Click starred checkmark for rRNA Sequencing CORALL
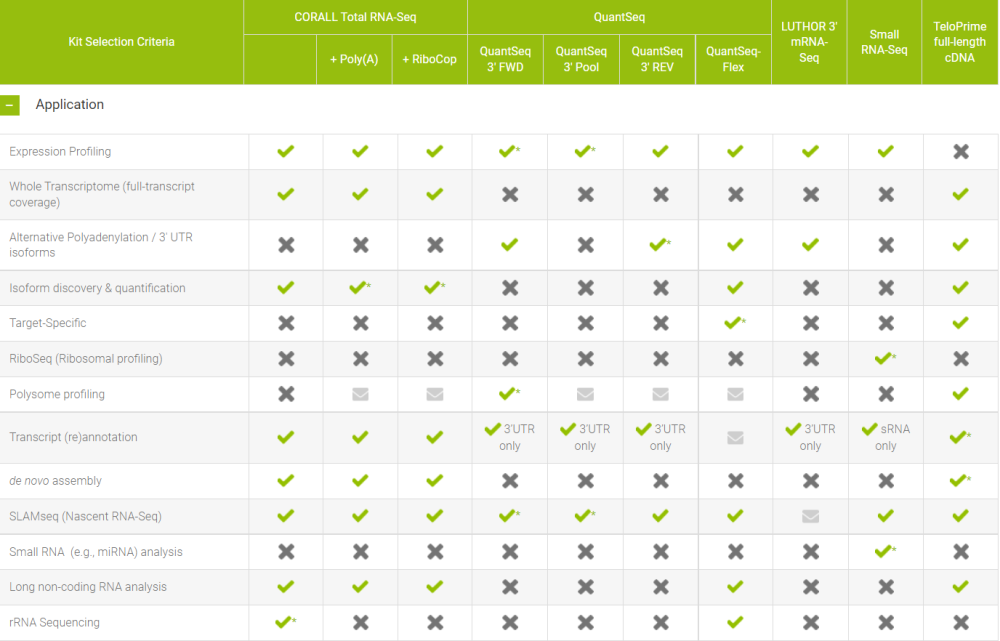The image size is (1000, 641). (285, 622)
